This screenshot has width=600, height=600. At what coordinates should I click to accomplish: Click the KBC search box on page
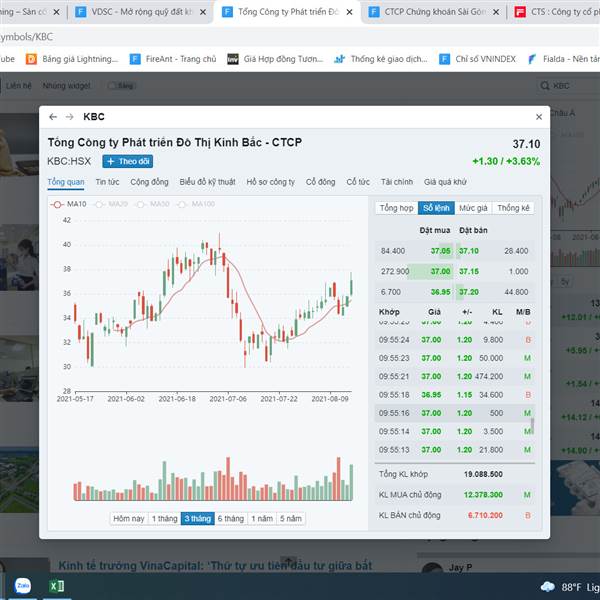pyautogui.click(x=568, y=86)
